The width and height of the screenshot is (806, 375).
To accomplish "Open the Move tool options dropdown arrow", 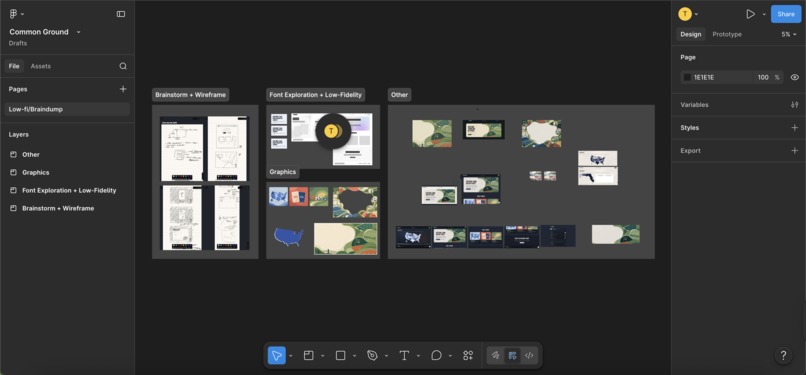I will pos(290,355).
